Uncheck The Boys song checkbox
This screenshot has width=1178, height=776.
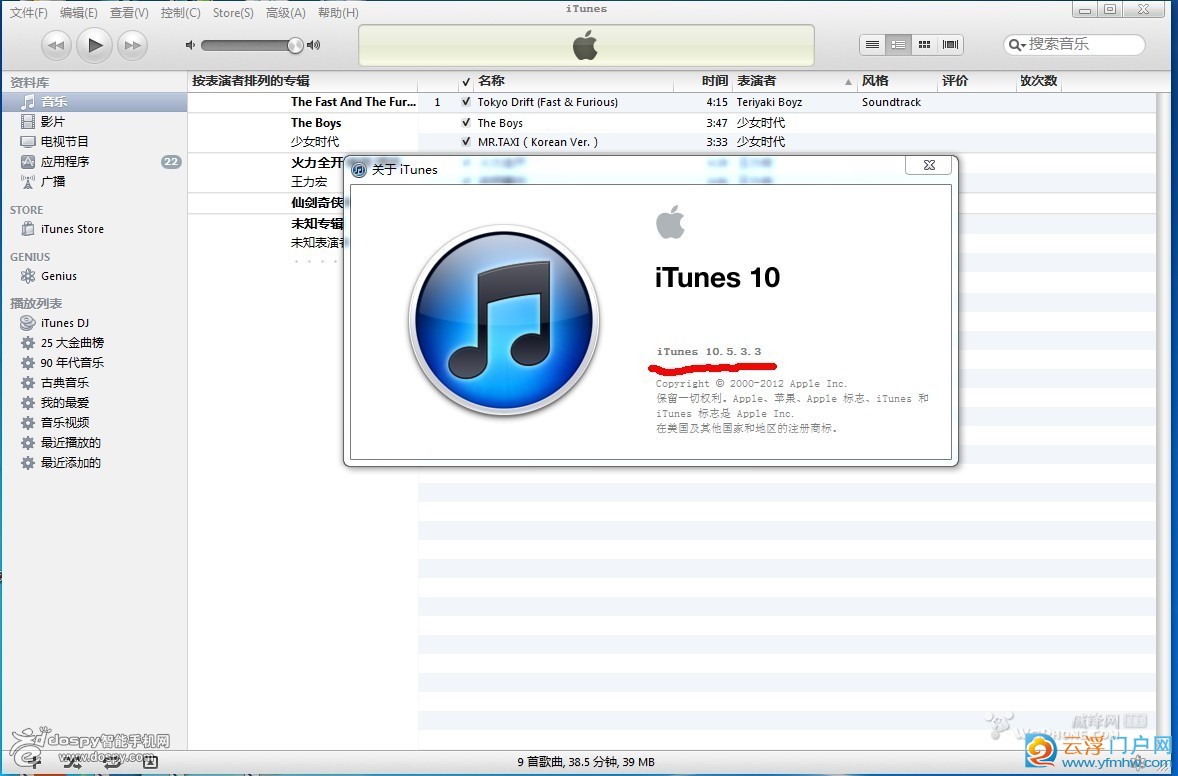coord(466,122)
